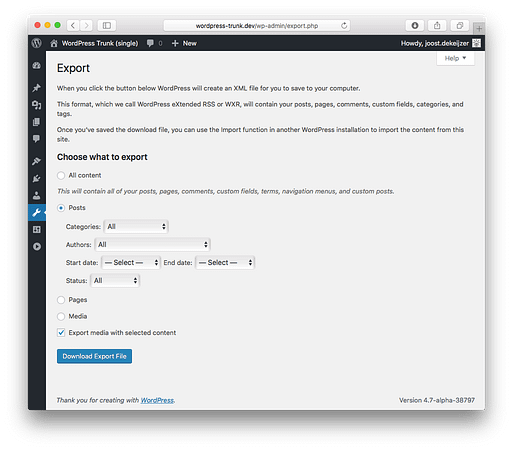This screenshot has height=450, width=513.
Task: Go forward in Safari
Action: tap(86, 25)
